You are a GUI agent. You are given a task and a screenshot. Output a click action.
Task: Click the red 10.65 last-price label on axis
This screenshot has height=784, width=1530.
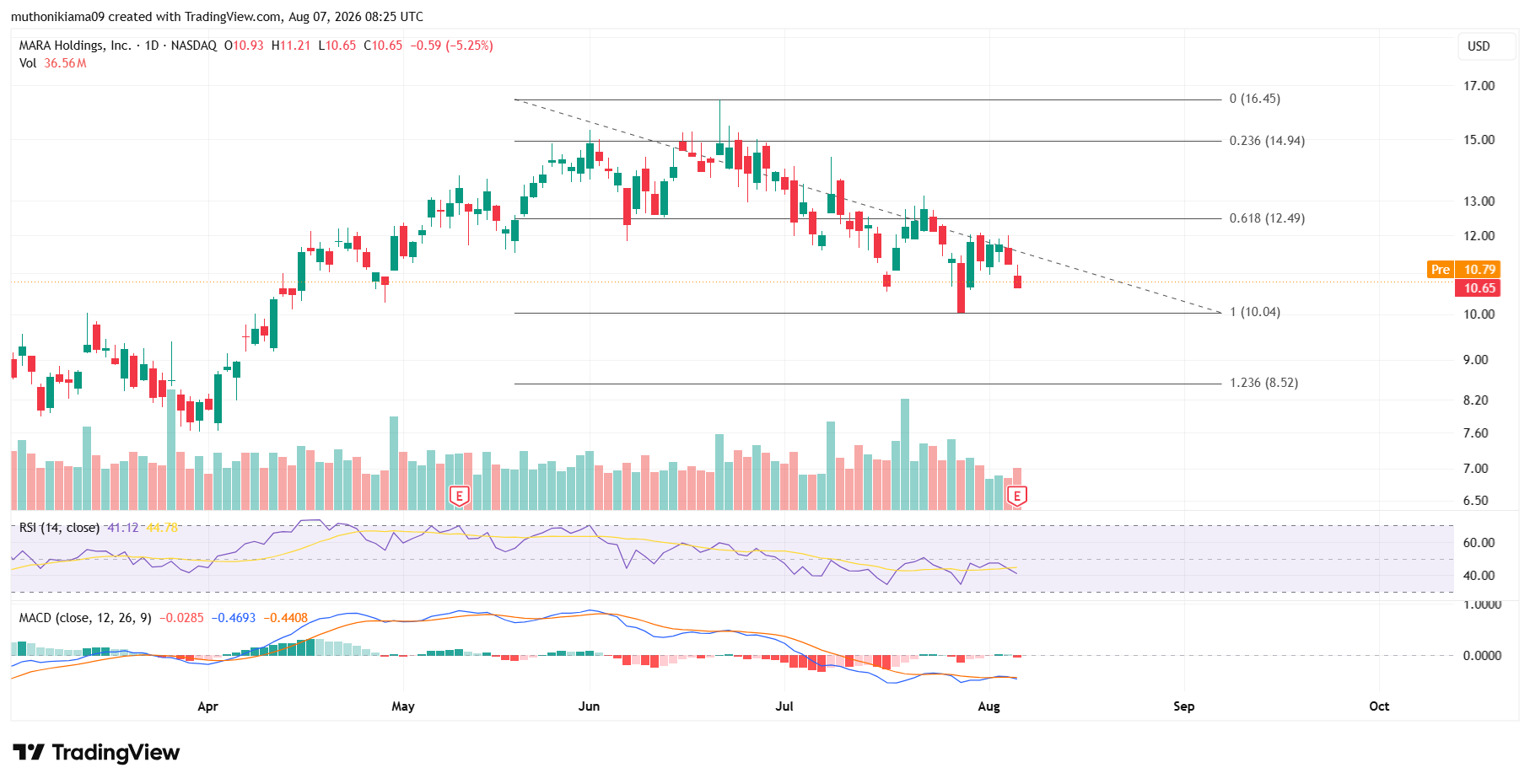(1479, 288)
